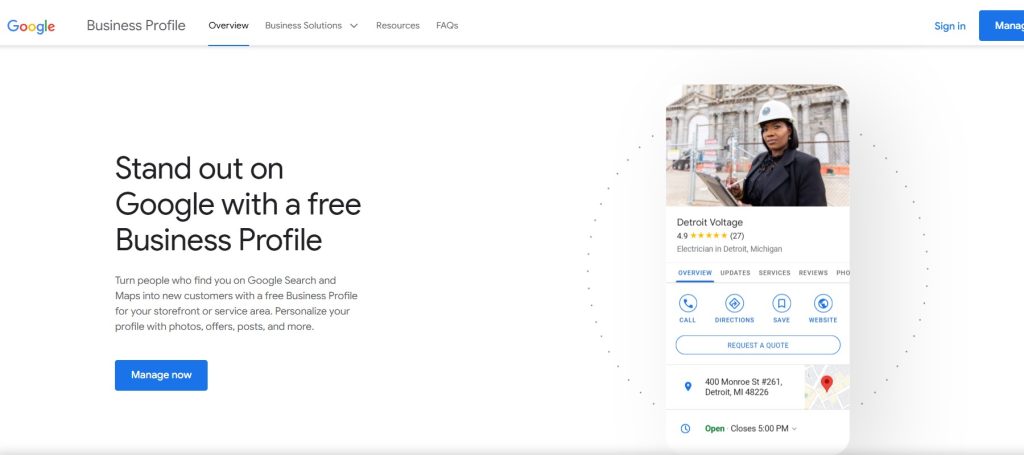
Task: Click the Google logo
Action: coord(31,26)
